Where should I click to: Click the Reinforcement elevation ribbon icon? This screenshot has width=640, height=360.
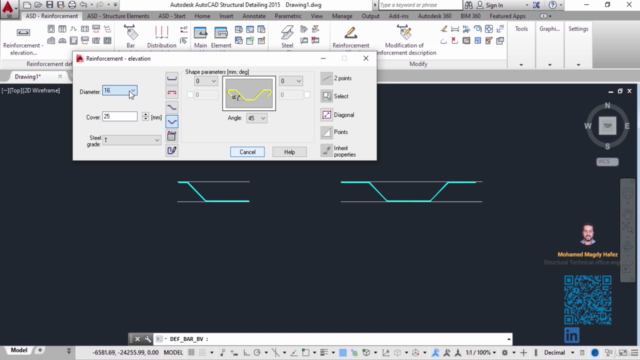tap(23, 33)
